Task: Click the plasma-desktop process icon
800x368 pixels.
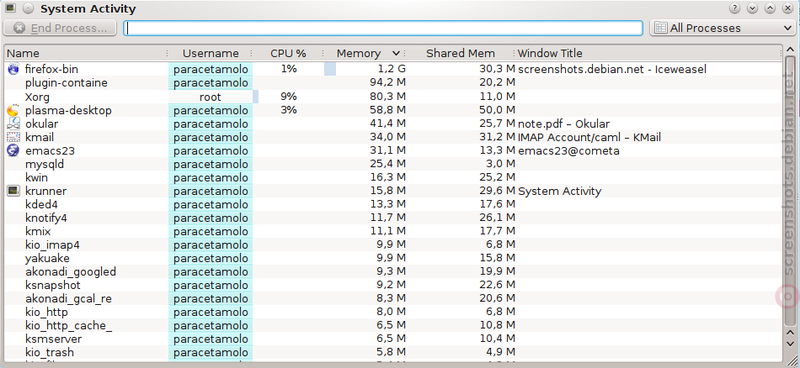Action: (x=13, y=110)
